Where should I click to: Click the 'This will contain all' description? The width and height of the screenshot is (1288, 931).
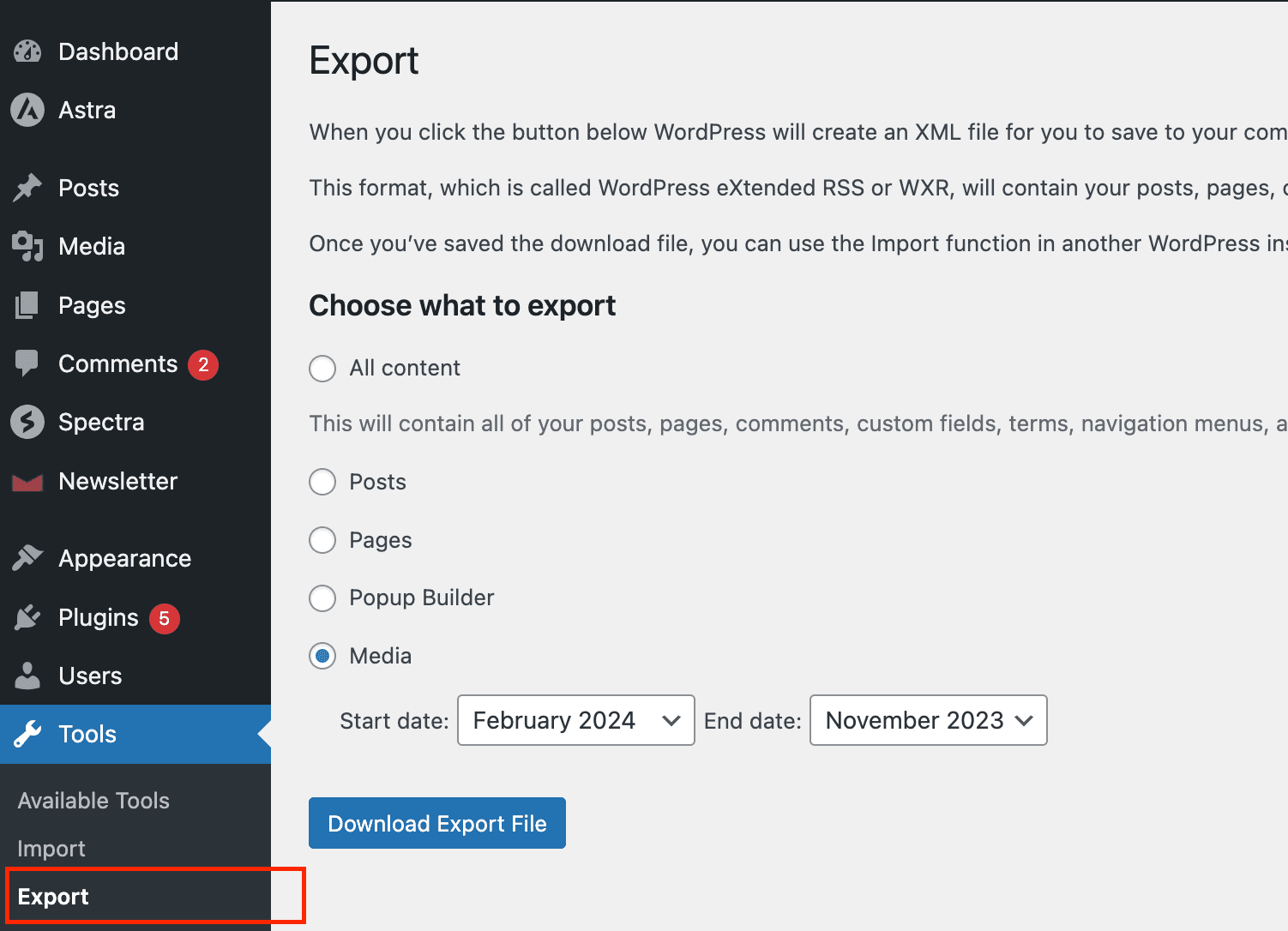pyautogui.click(x=798, y=423)
